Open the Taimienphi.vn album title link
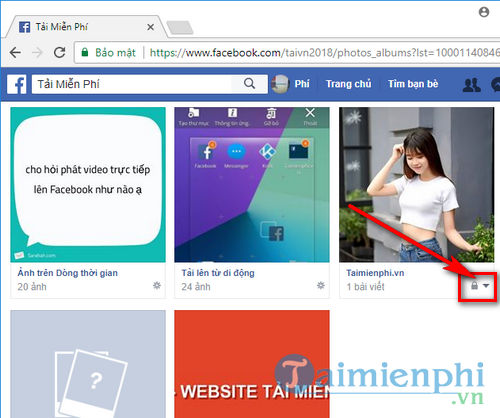Viewport: 500px width, 418px height. point(375,273)
